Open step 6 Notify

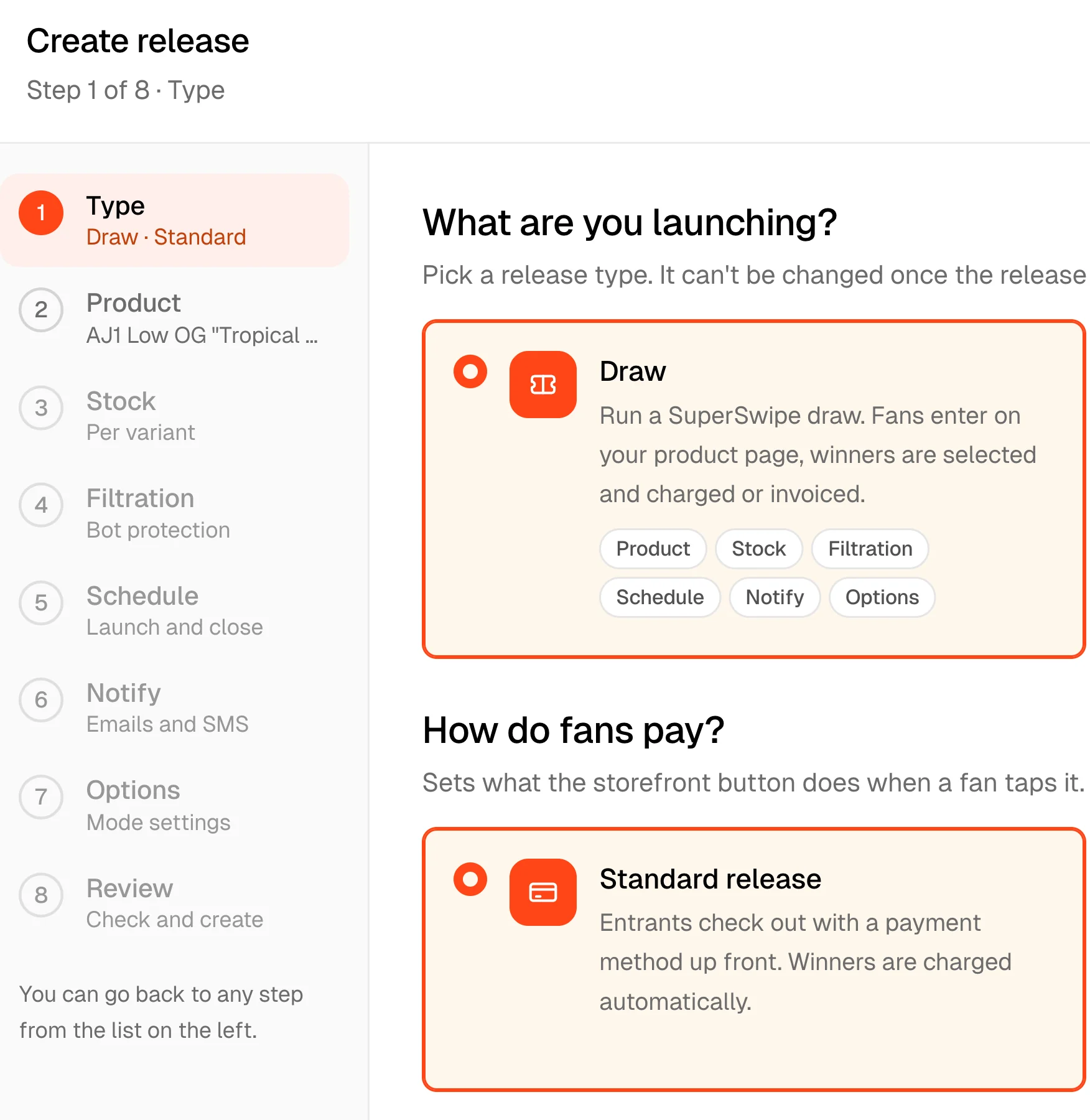[x=175, y=707]
